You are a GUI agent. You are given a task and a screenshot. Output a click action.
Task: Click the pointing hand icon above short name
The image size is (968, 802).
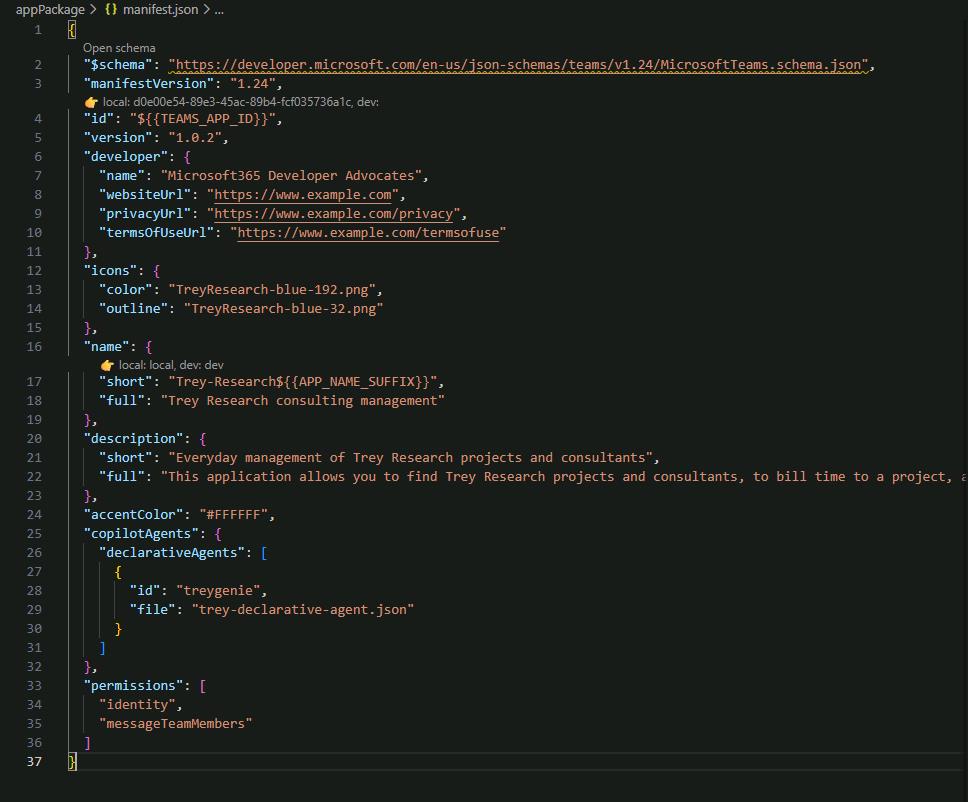[x=107, y=365]
